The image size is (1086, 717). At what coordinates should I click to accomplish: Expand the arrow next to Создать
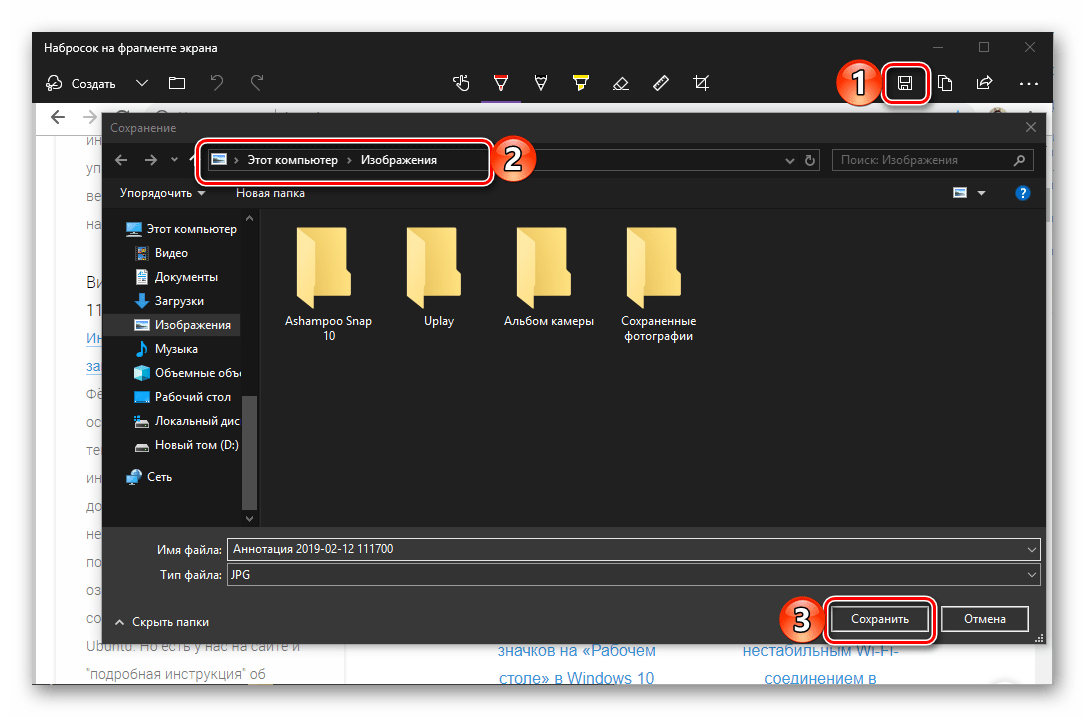[142, 83]
